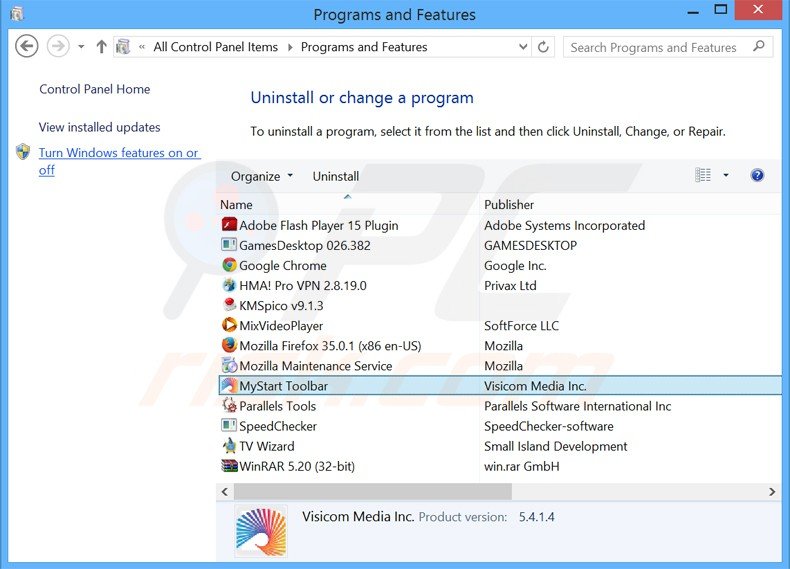Viewport: 790px width, 569px height.
Task: Click the horizontal scrollbar thumb
Action: click(x=373, y=491)
